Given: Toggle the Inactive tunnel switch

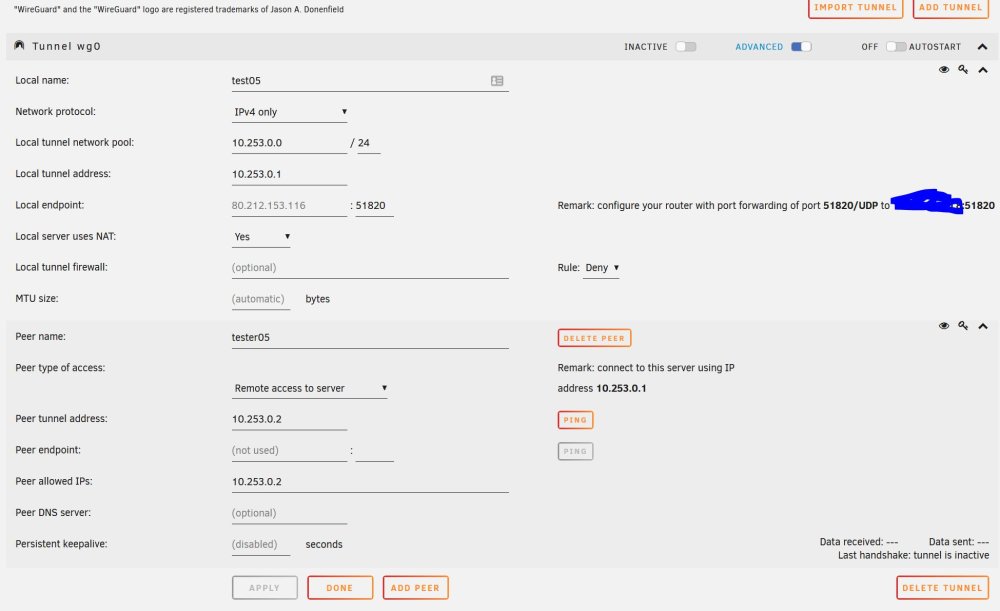Looking at the screenshot, I should click(x=686, y=47).
